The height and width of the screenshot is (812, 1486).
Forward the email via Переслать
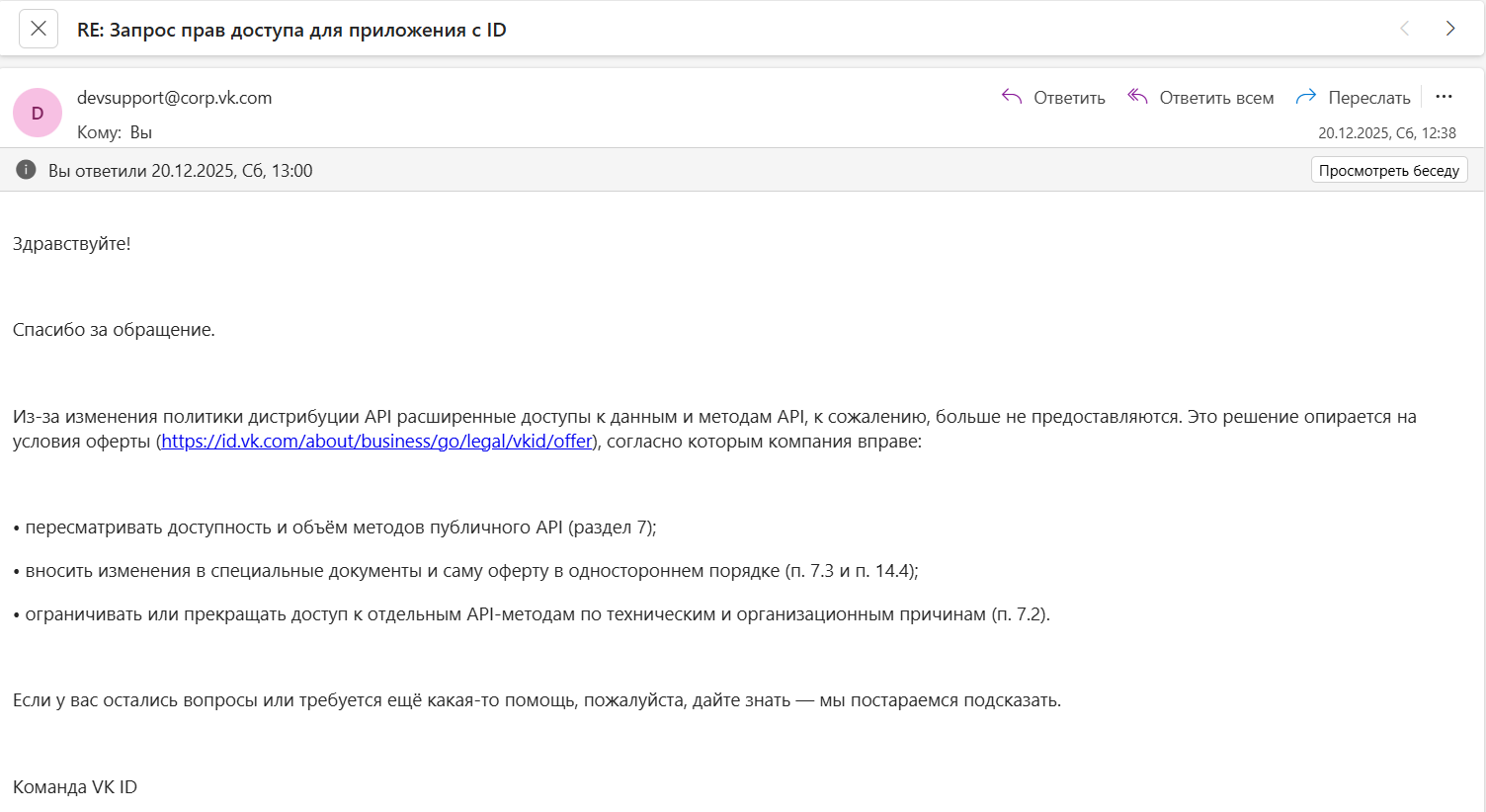point(1353,97)
